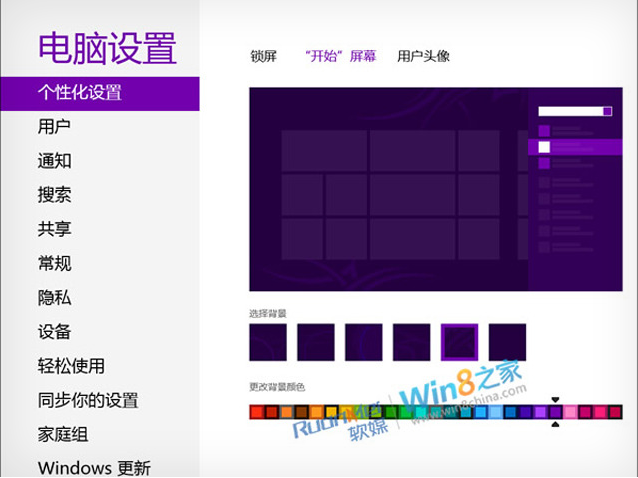This screenshot has height=478, width=638.
Task: Select 同步你的设置 option
Action: coord(88,400)
